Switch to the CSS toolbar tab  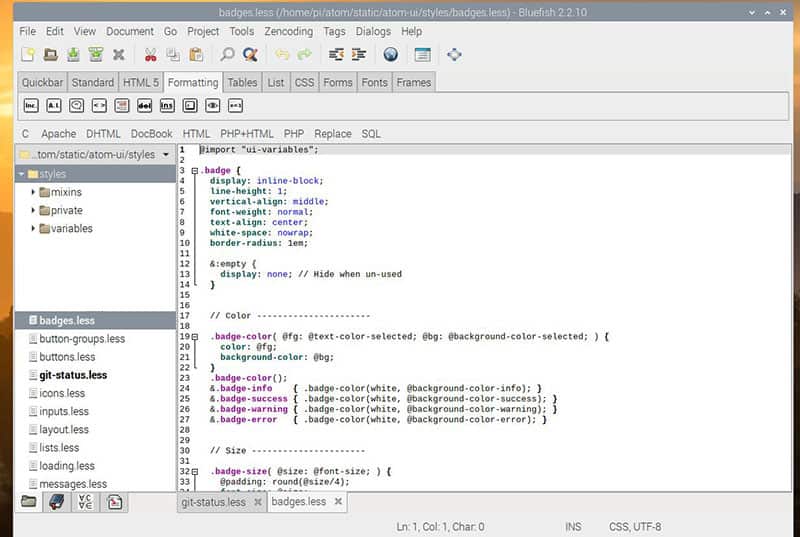(304, 82)
